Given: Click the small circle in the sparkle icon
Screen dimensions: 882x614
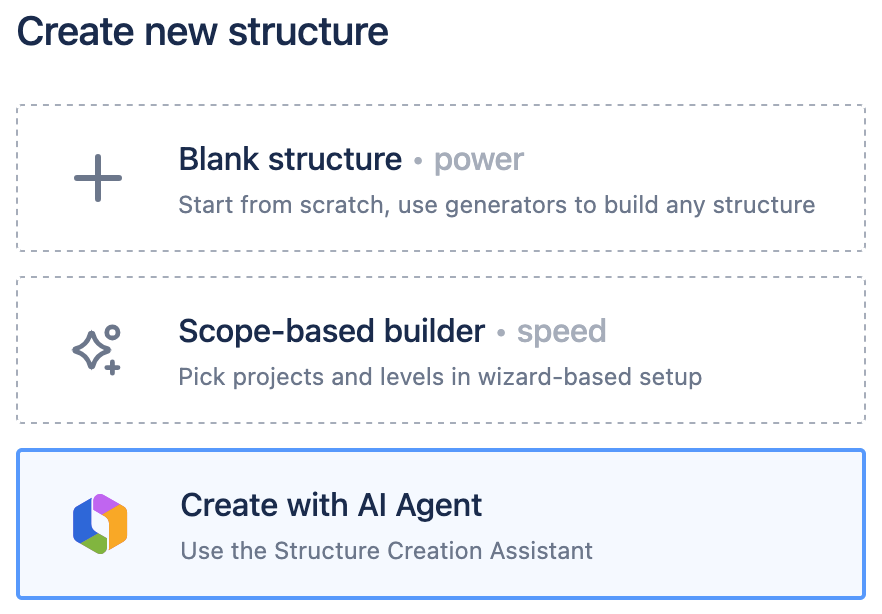Looking at the screenshot, I should click(112, 332).
